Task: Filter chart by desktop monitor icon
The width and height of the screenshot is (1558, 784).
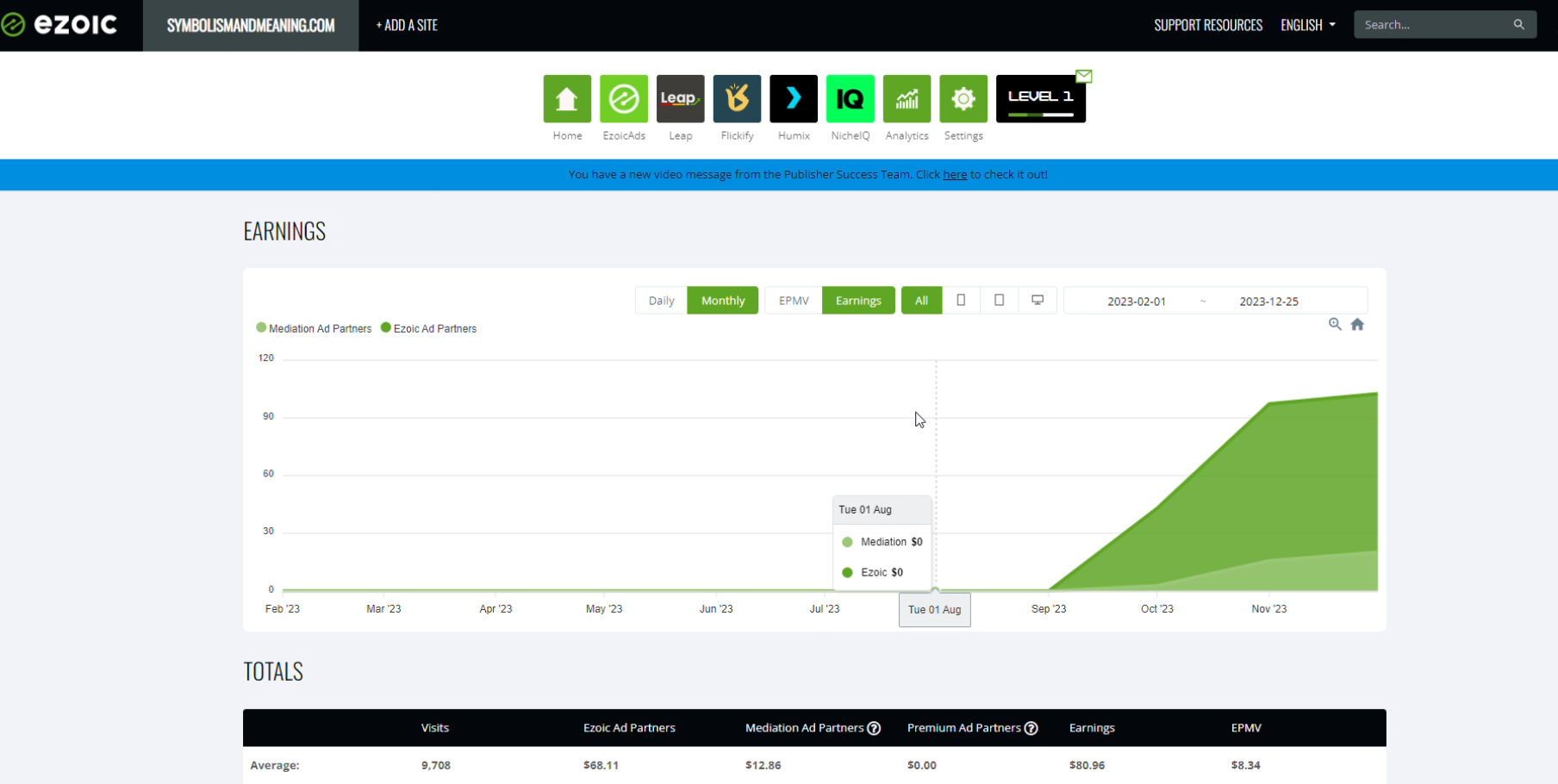Action: [1038, 301]
